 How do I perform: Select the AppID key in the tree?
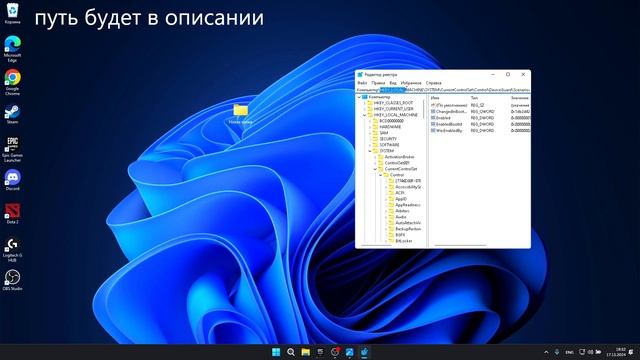(x=401, y=199)
